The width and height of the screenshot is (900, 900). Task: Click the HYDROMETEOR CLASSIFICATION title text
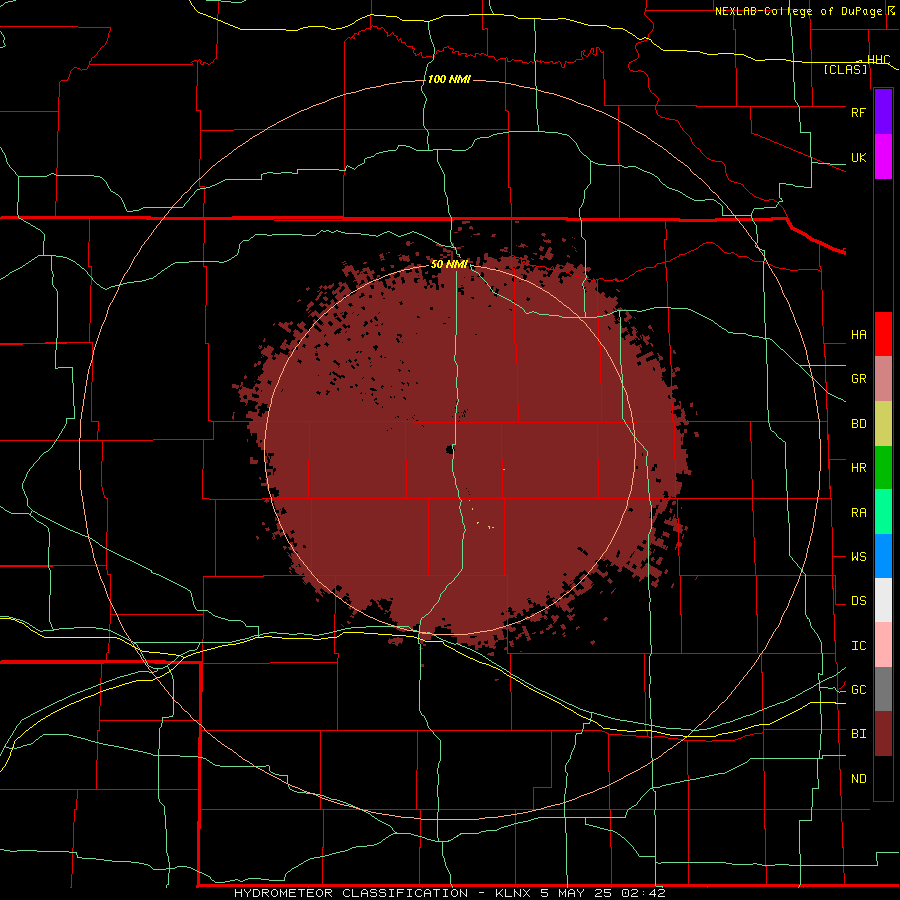click(x=351, y=893)
